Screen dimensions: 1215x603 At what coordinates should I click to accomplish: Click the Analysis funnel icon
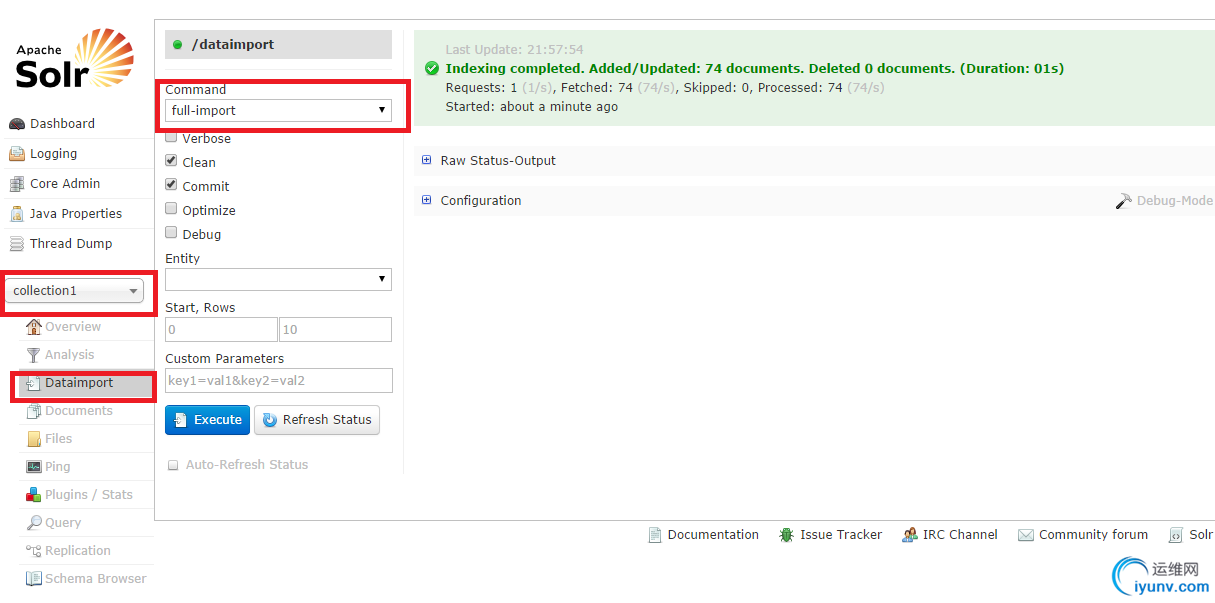pos(34,355)
